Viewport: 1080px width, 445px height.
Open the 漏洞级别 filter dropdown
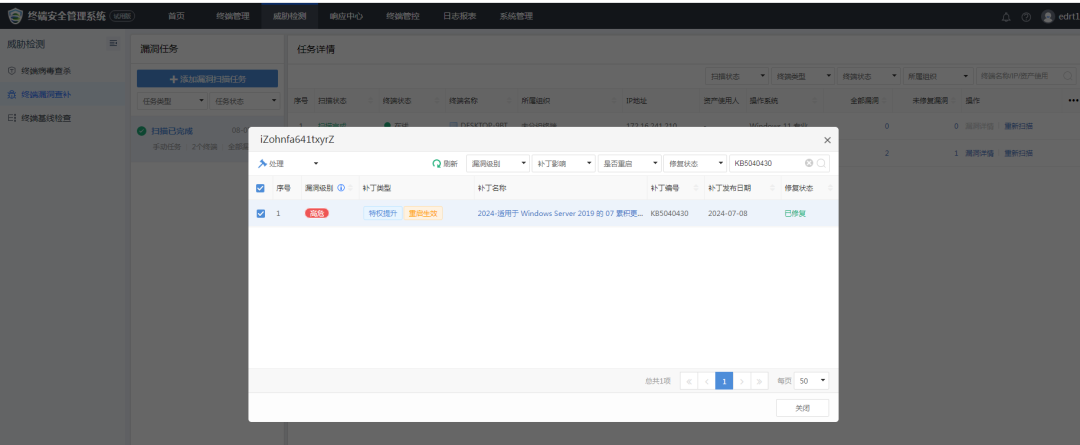pos(497,163)
